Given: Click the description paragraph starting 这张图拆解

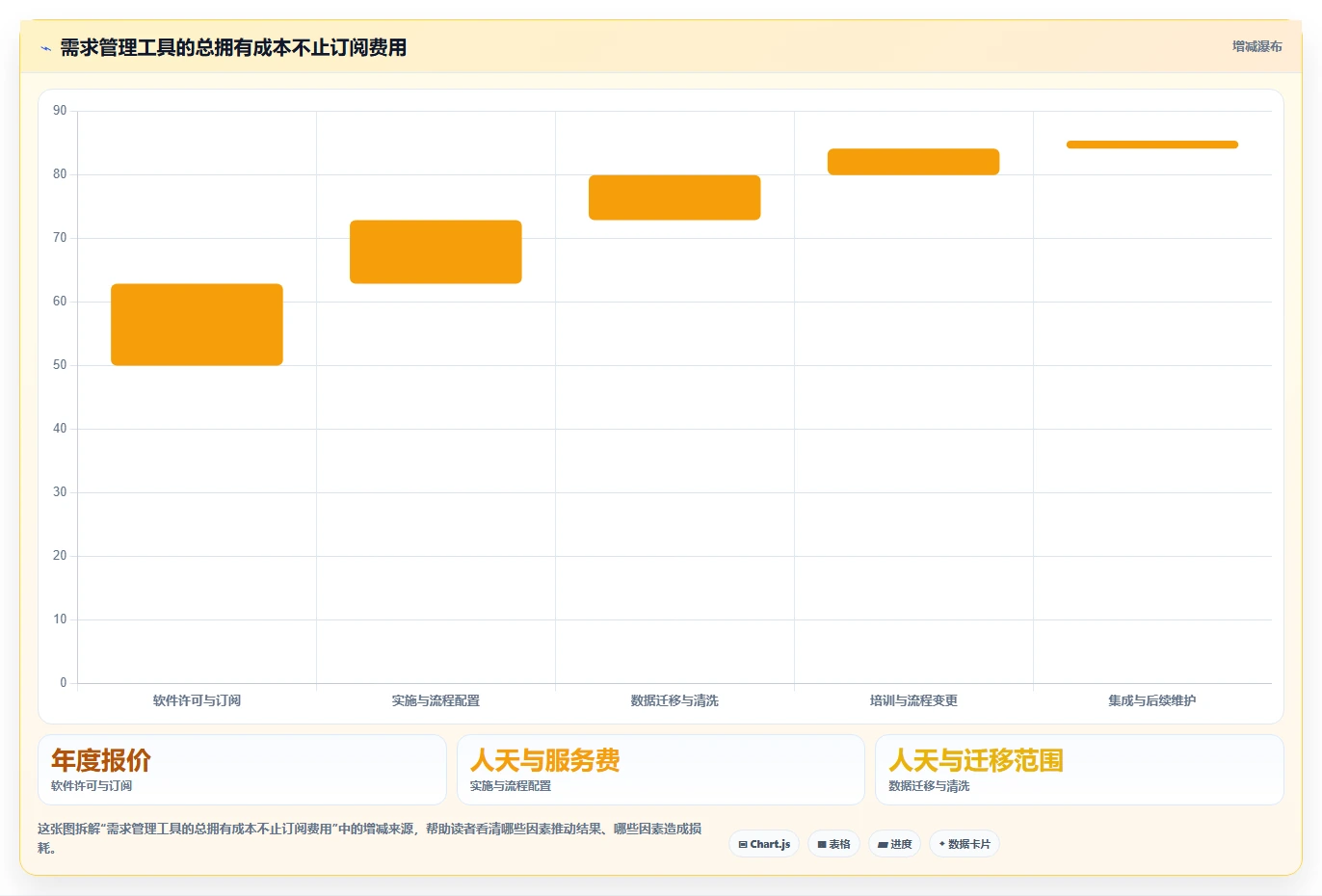Looking at the screenshot, I should (x=370, y=838).
